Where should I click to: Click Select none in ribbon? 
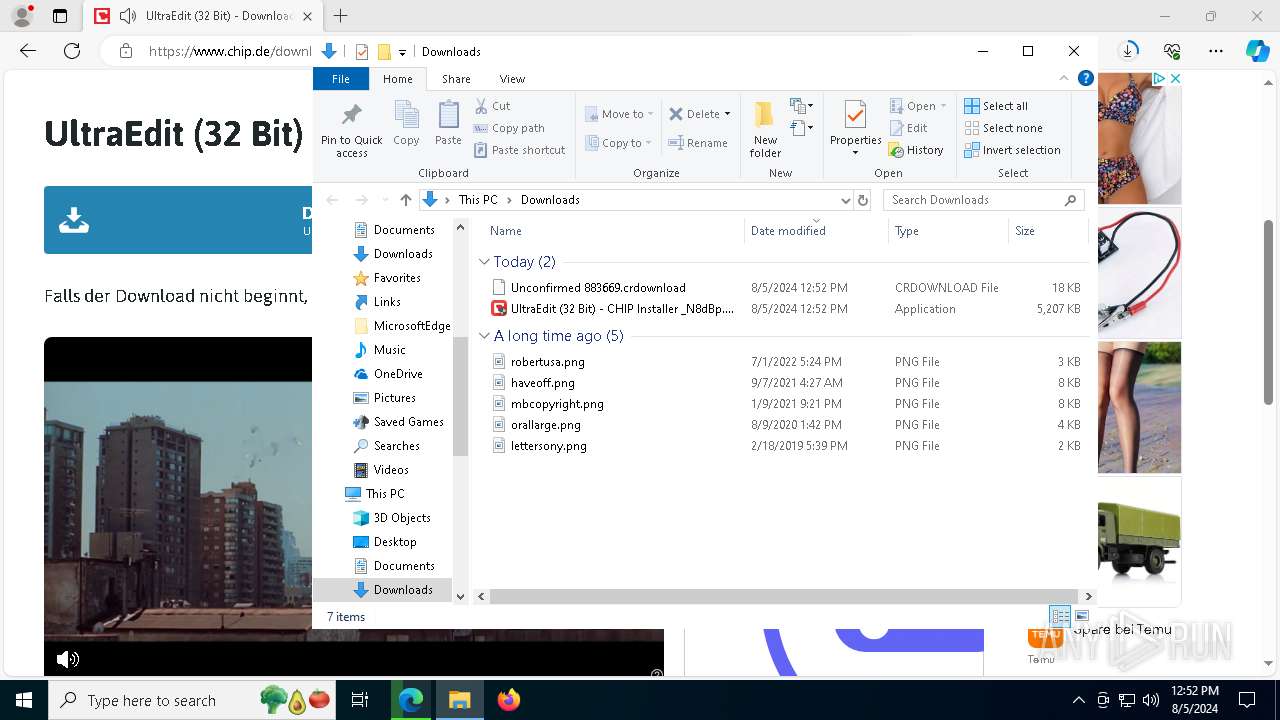(x=1003, y=128)
